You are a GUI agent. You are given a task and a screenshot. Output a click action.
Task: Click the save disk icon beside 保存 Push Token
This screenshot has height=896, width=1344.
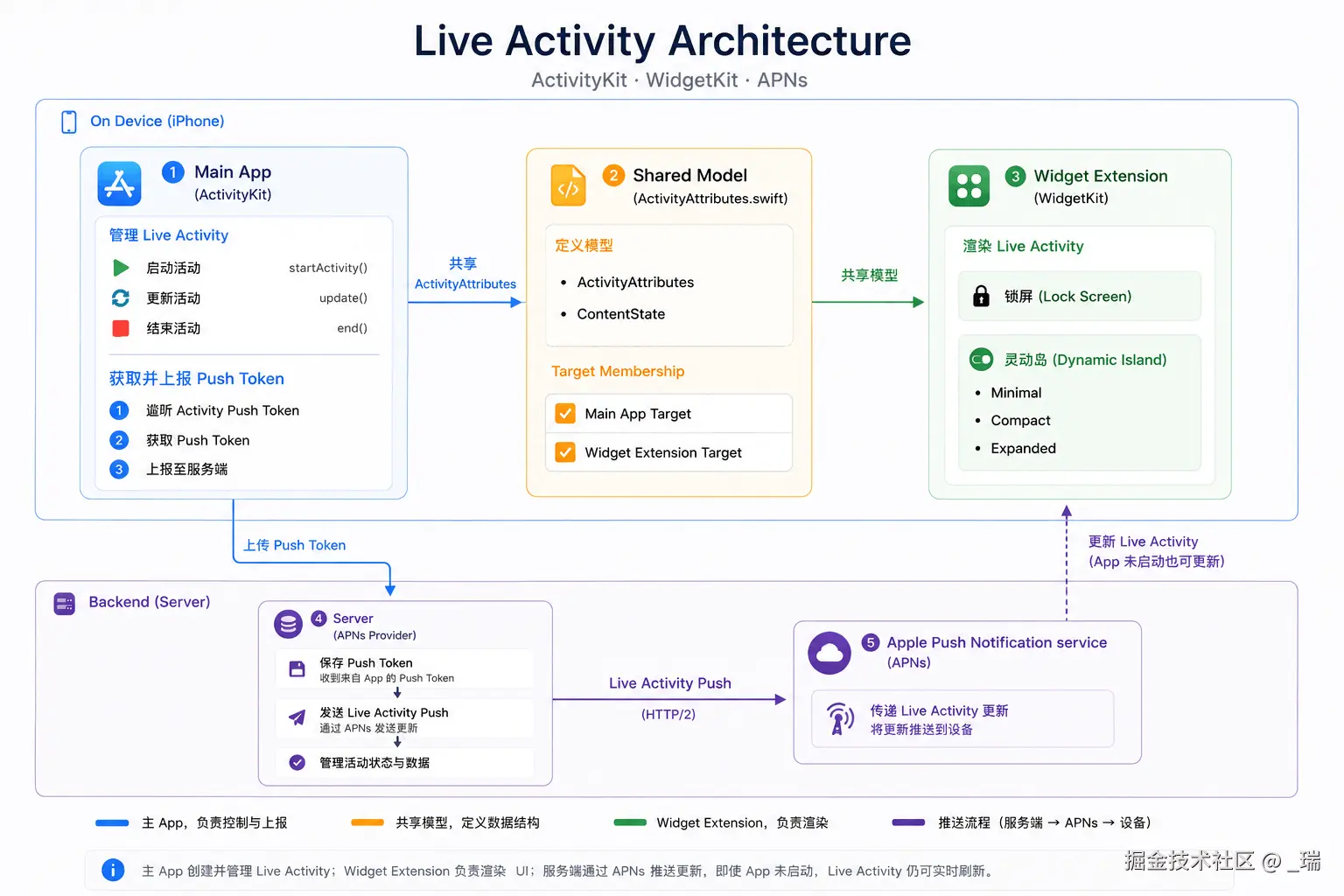coord(297,669)
